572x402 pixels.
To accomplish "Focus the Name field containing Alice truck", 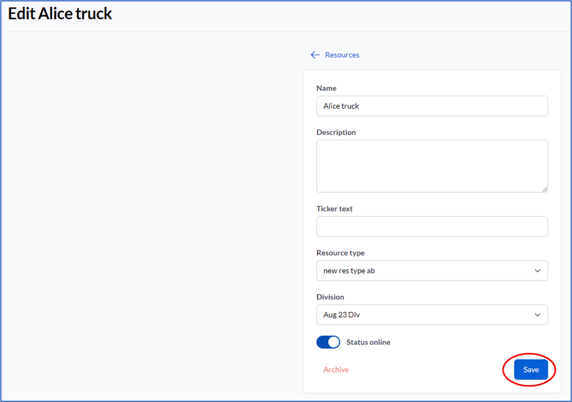I will (x=432, y=106).
